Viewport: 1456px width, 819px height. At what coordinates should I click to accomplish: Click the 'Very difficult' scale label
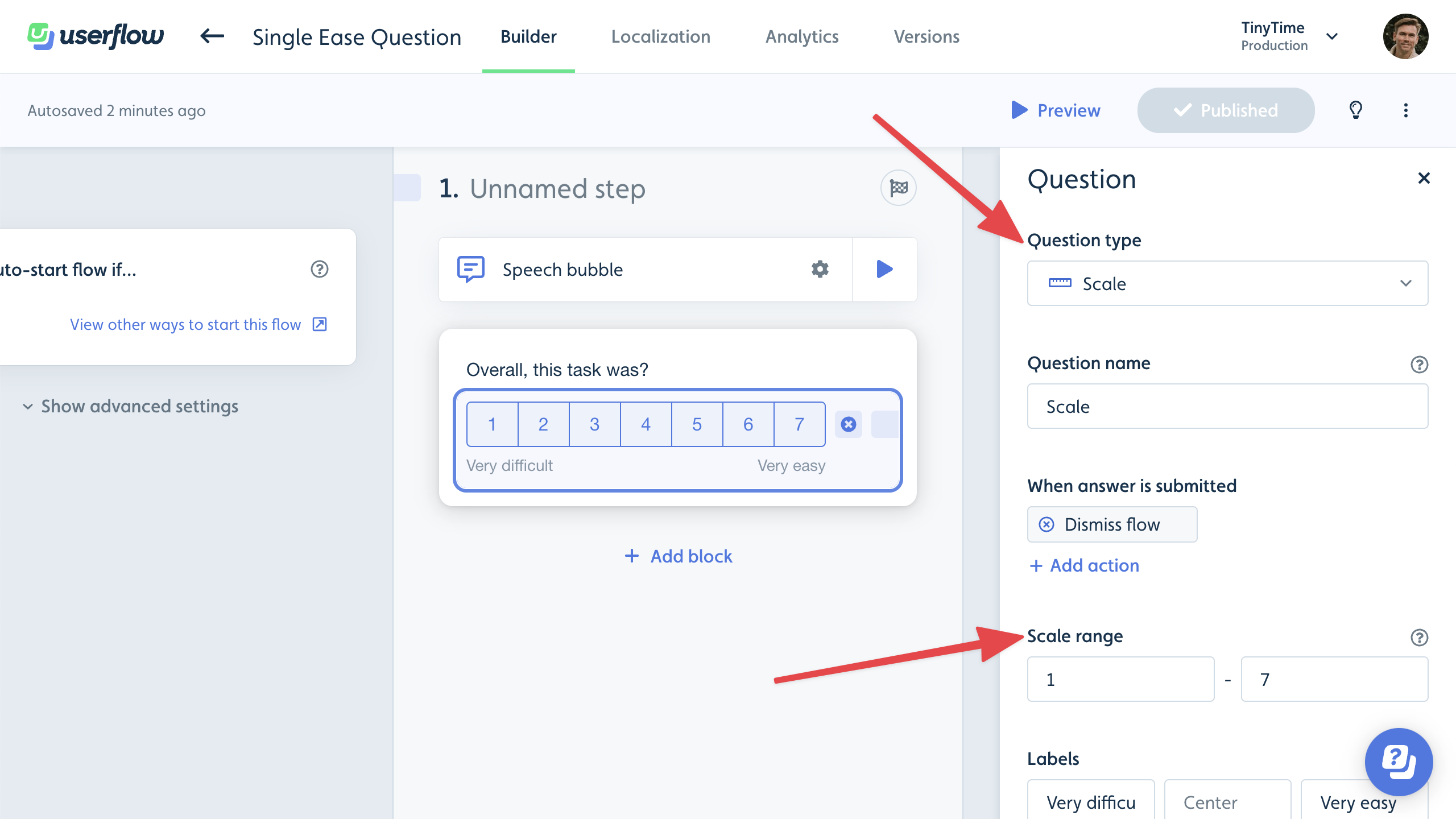click(x=510, y=465)
